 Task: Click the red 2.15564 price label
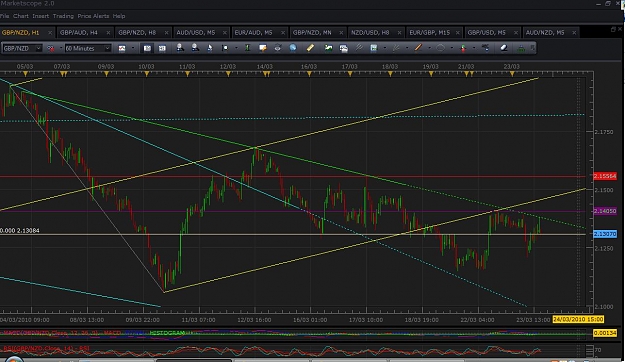coord(605,176)
